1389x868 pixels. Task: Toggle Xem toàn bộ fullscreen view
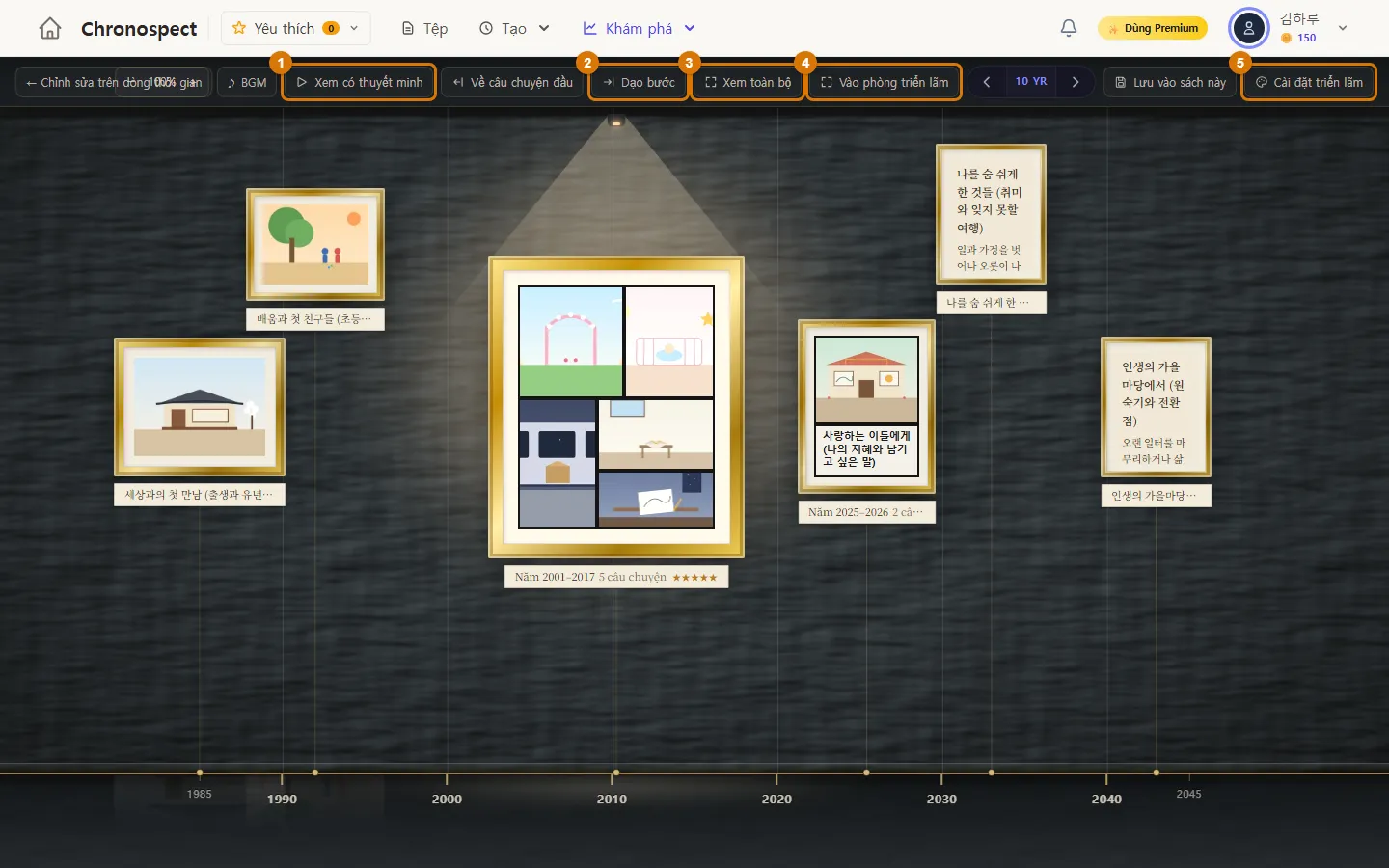click(x=748, y=82)
